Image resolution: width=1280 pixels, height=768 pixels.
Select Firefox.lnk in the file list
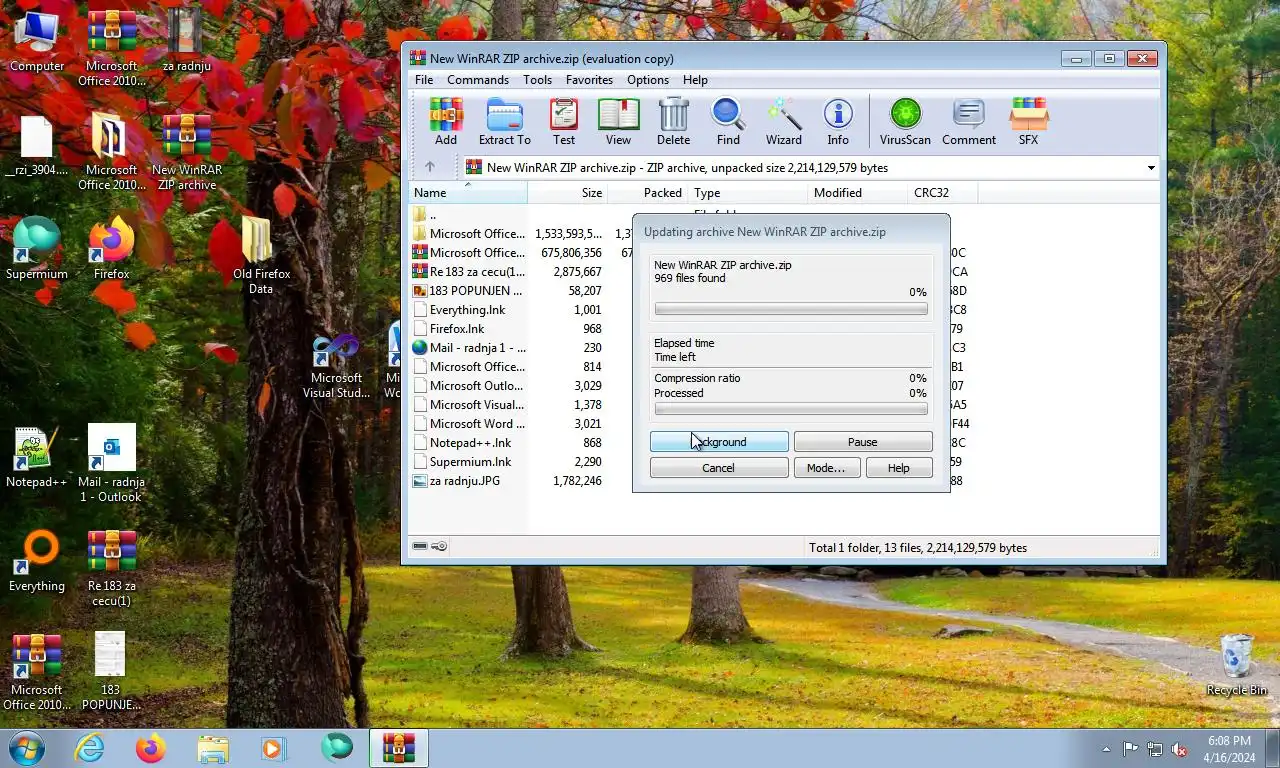(x=520, y=329)
